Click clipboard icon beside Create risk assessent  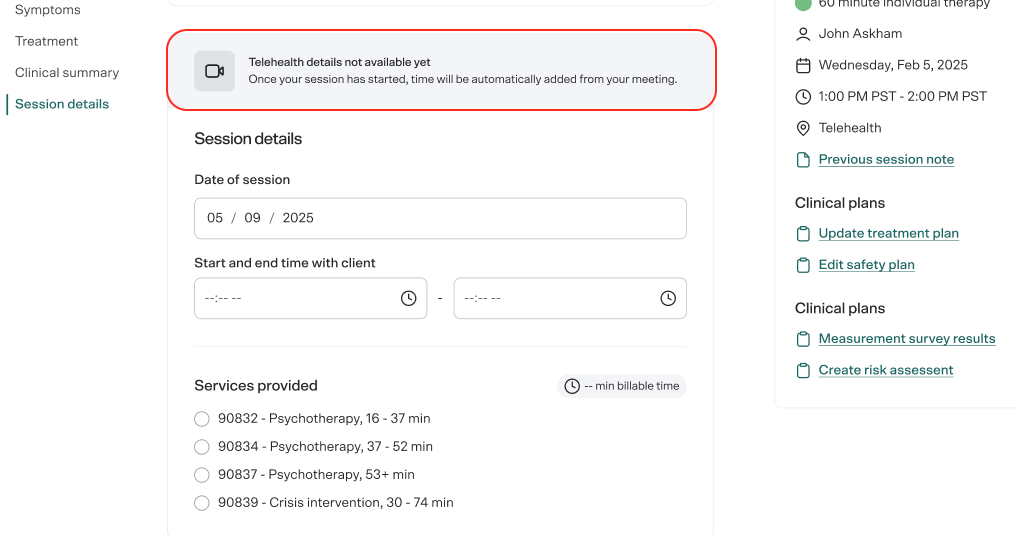tap(803, 371)
